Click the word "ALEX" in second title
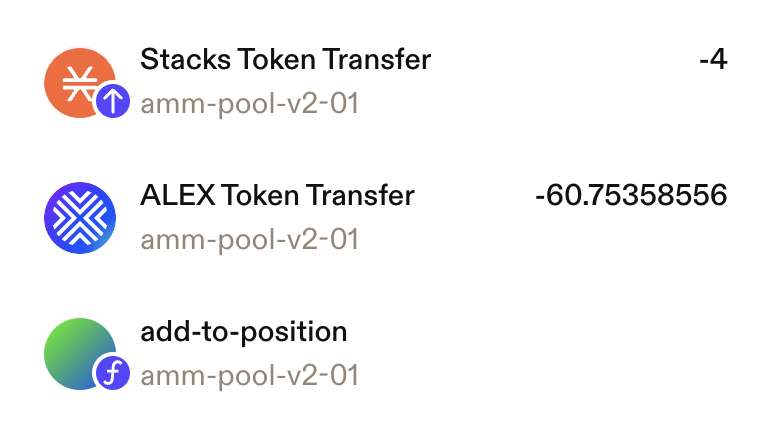This screenshot has height=426, width=770. pyautogui.click(x=177, y=196)
